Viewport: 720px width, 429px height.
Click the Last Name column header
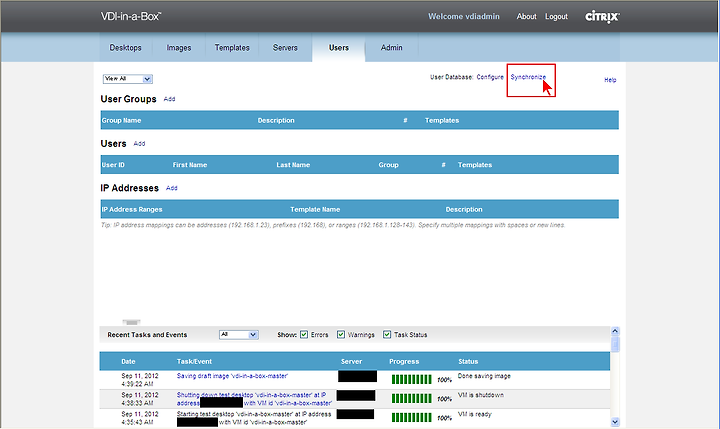(x=293, y=165)
